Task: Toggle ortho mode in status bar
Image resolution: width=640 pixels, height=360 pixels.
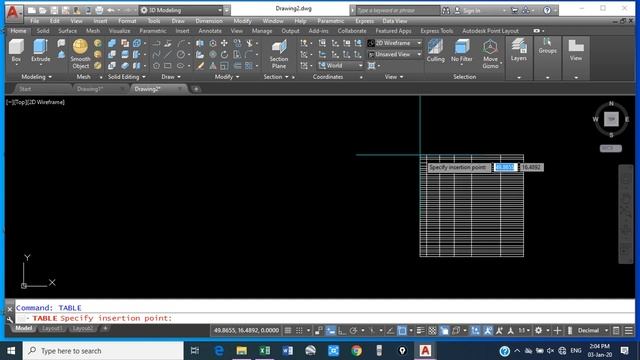Action: [342, 331]
